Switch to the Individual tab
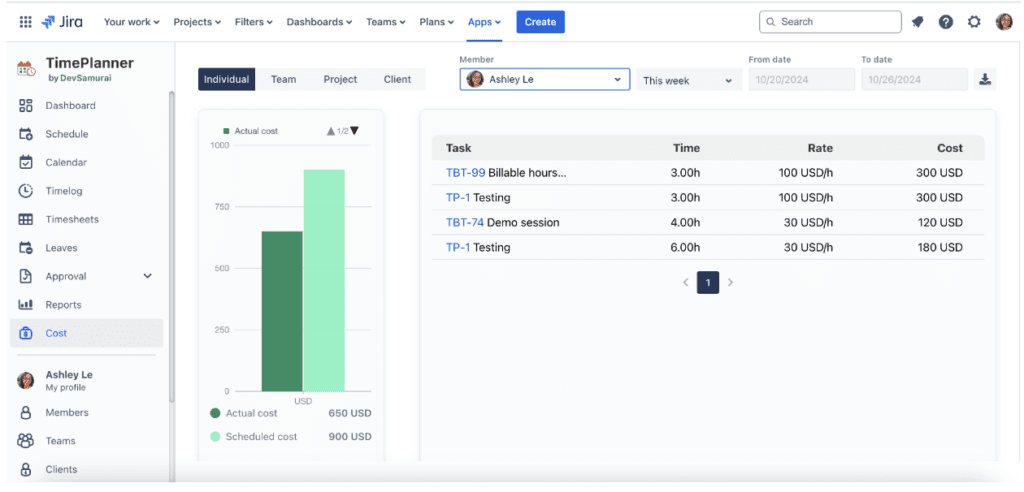The height and width of the screenshot is (492, 1024). [x=226, y=79]
